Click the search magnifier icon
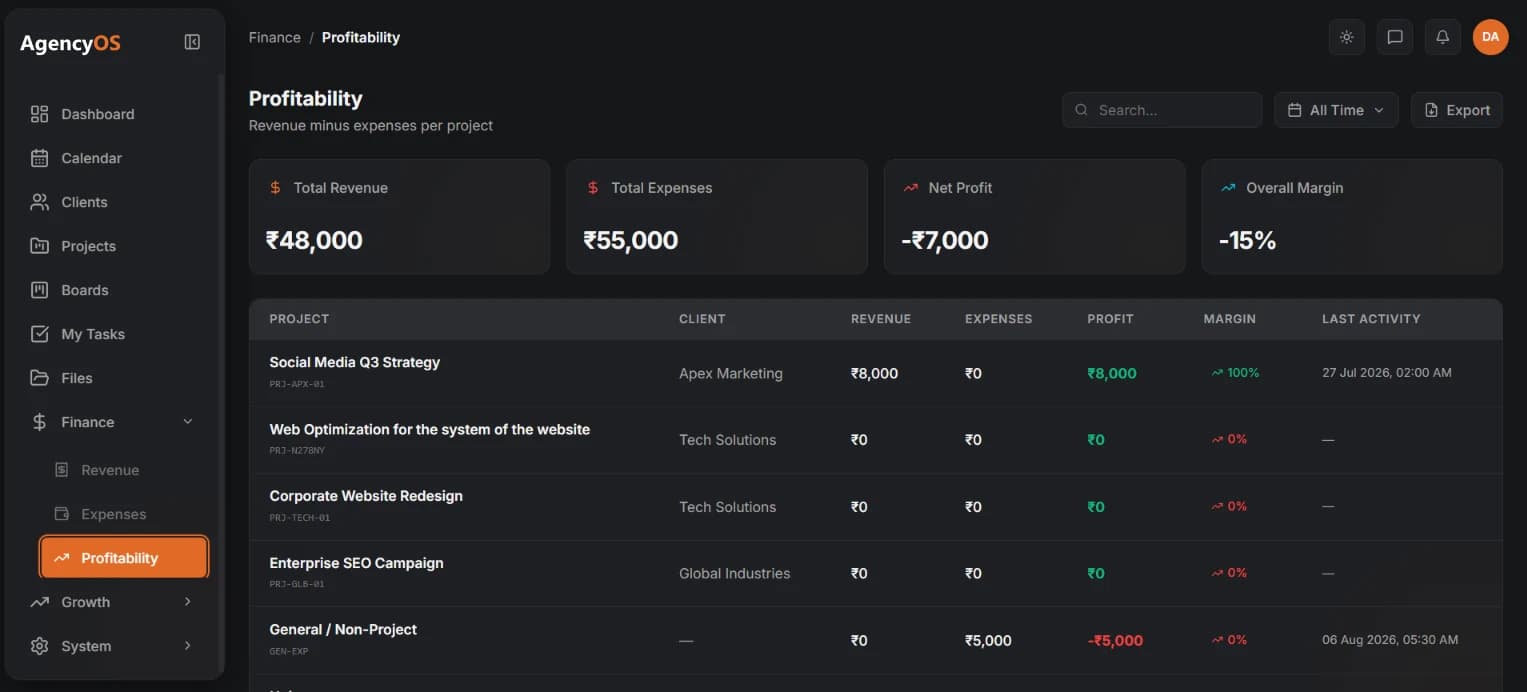The width and height of the screenshot is (1527, 692). point(1081,110)
